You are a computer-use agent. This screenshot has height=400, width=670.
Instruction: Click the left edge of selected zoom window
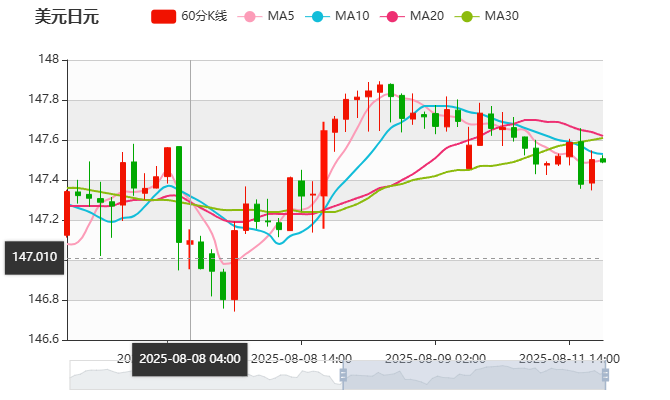point(341,375)
